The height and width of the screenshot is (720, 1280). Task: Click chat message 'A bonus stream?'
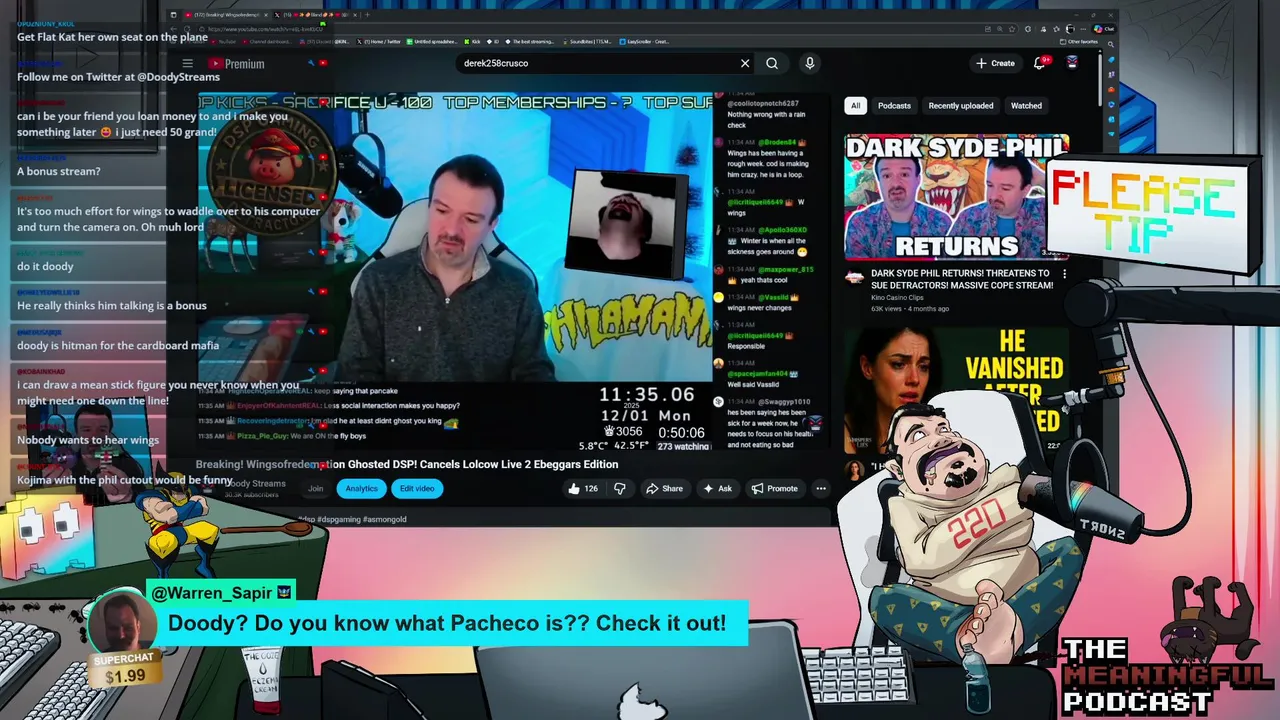click(59, 171)
